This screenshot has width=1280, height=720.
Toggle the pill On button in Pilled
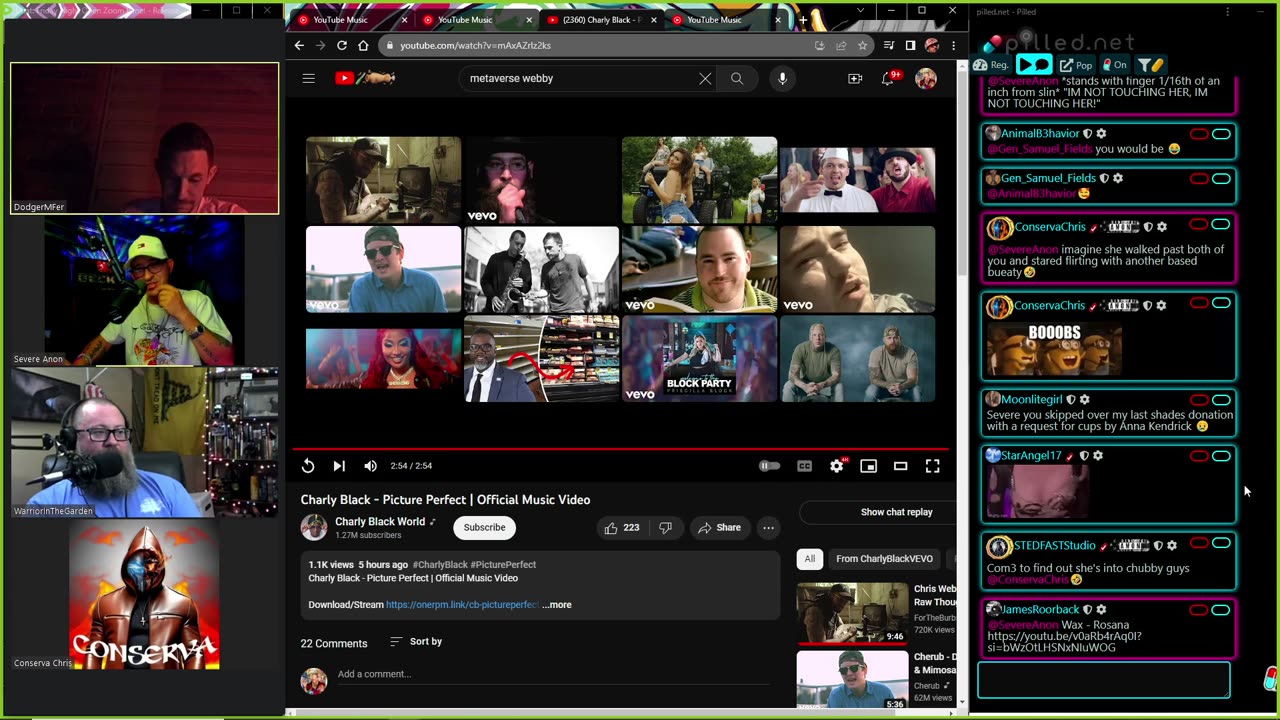coord(1116,65)
